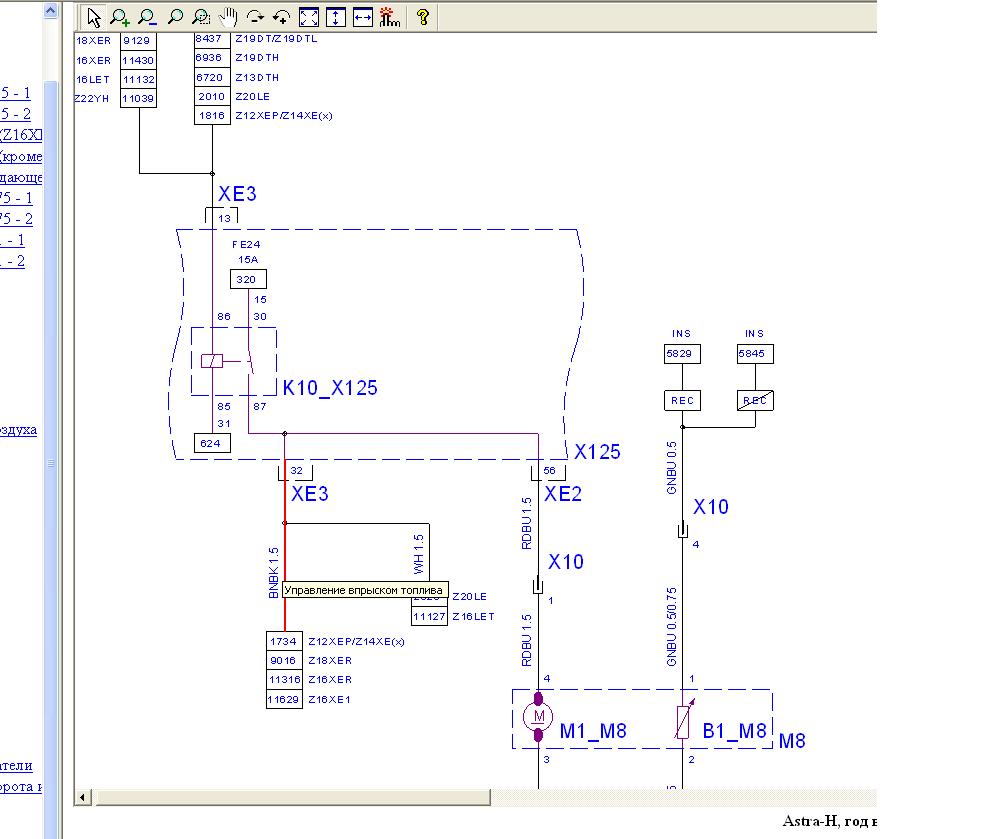This screenshot has height=839, width=988.
Task: Open the sidebar link ending 'здуха'
Action: point(18,430)
